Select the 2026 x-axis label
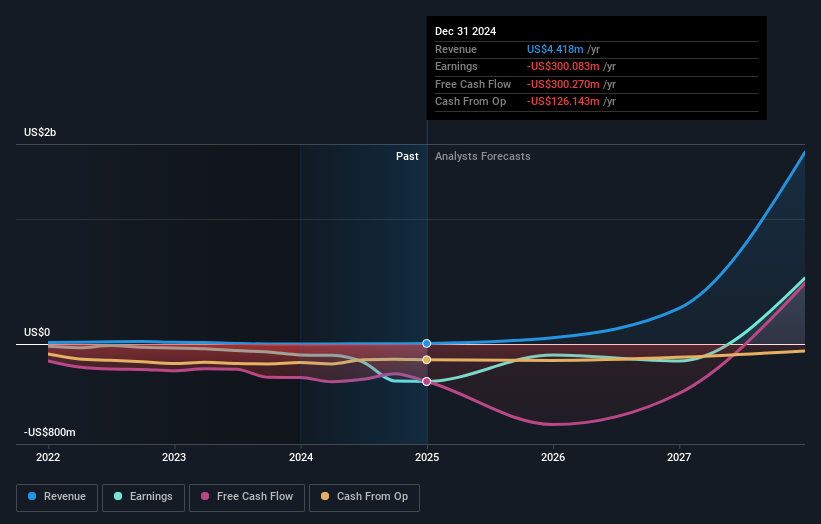 pyautogui.click(x=553, y=457)
